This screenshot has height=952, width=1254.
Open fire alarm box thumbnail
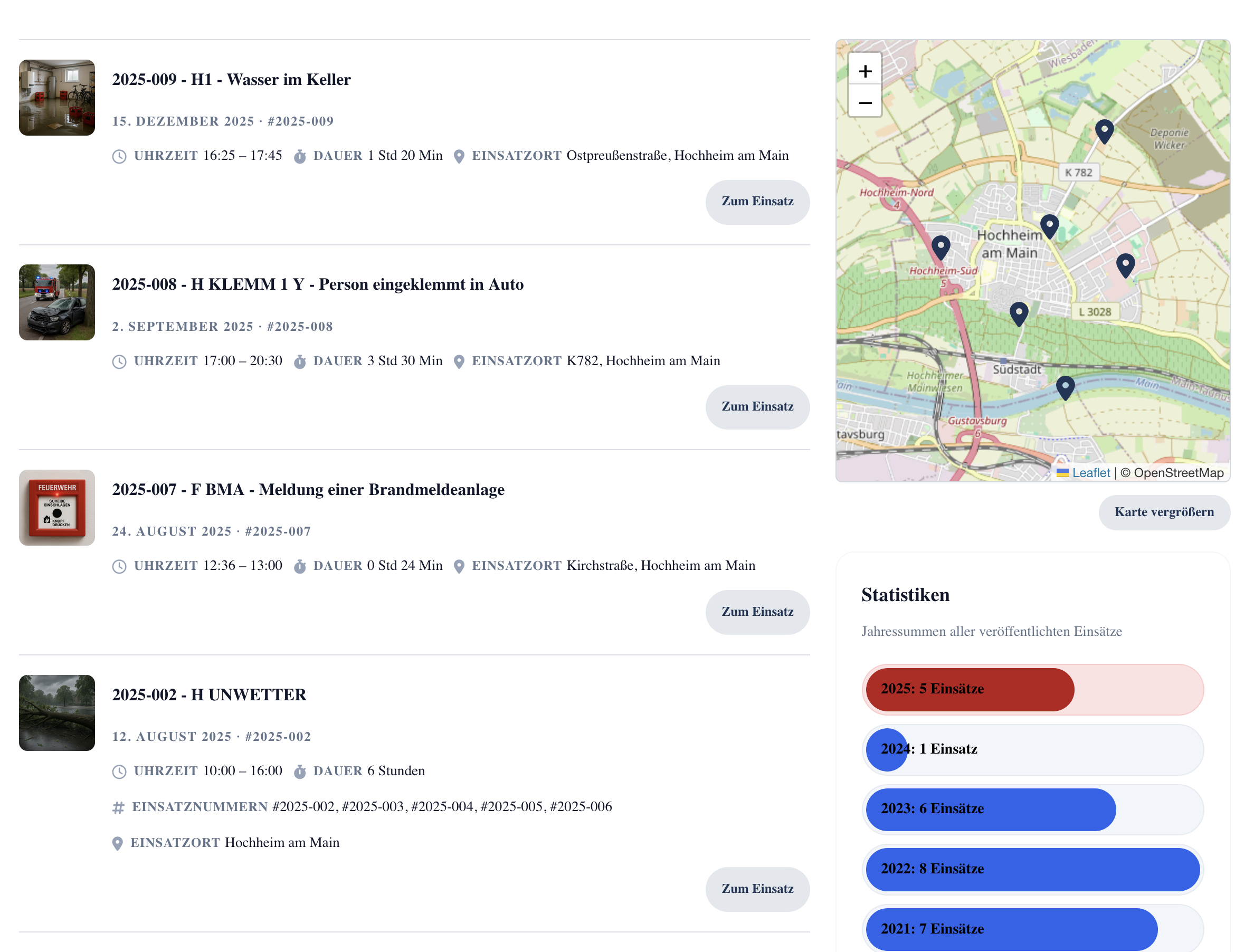[56, 508]
